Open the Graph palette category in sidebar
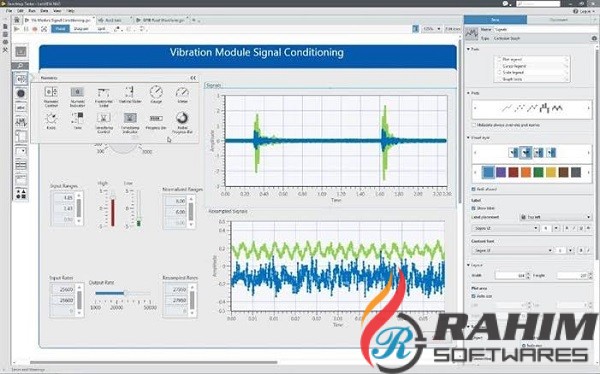The image size is (600, 374). (21, 122)
